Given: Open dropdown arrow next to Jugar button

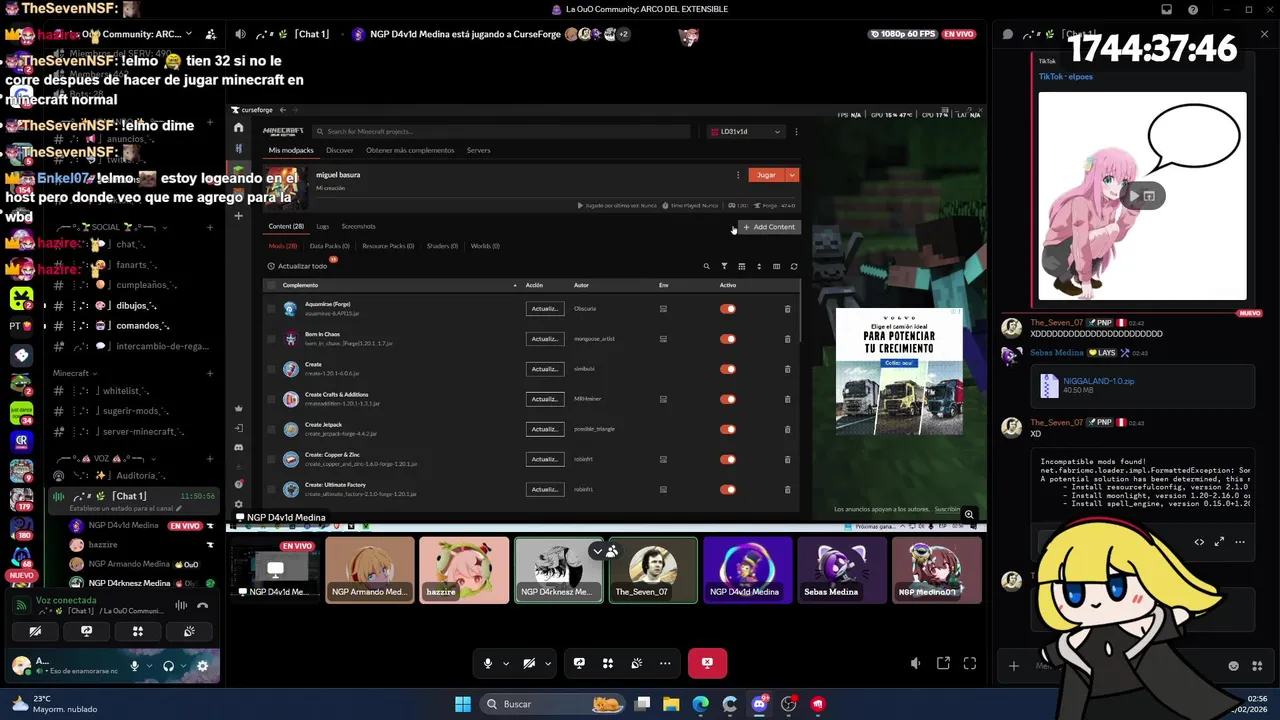Looking at the screenshot, I should point(792,175).
